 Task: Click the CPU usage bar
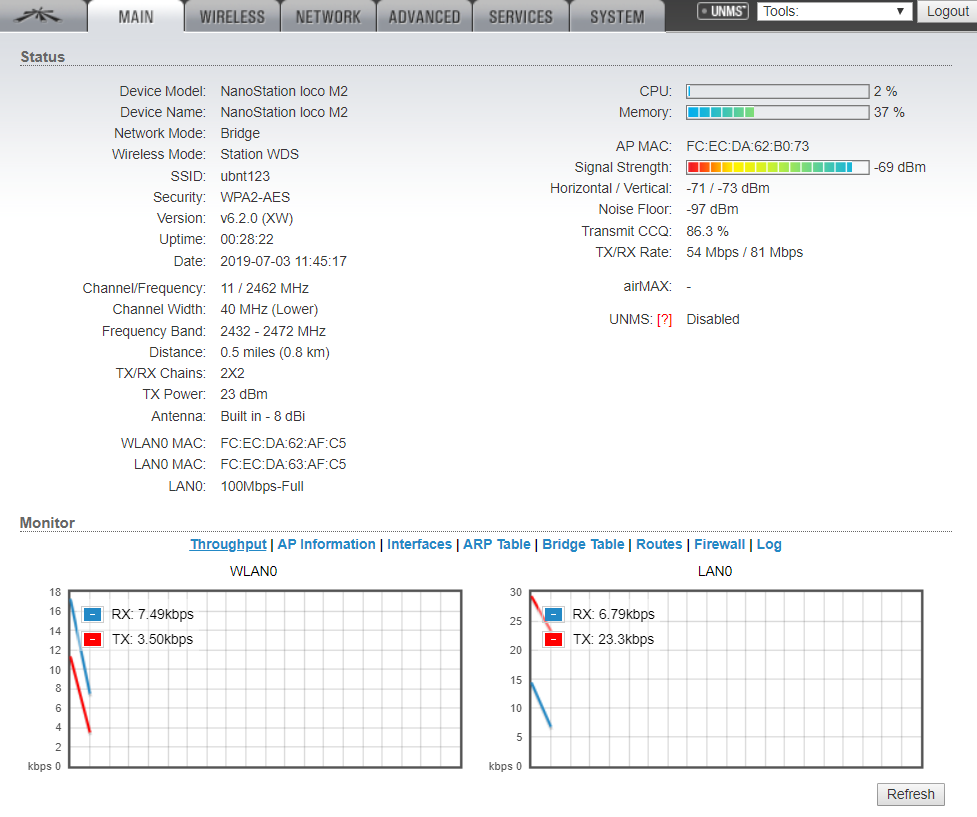pos(778,92)
